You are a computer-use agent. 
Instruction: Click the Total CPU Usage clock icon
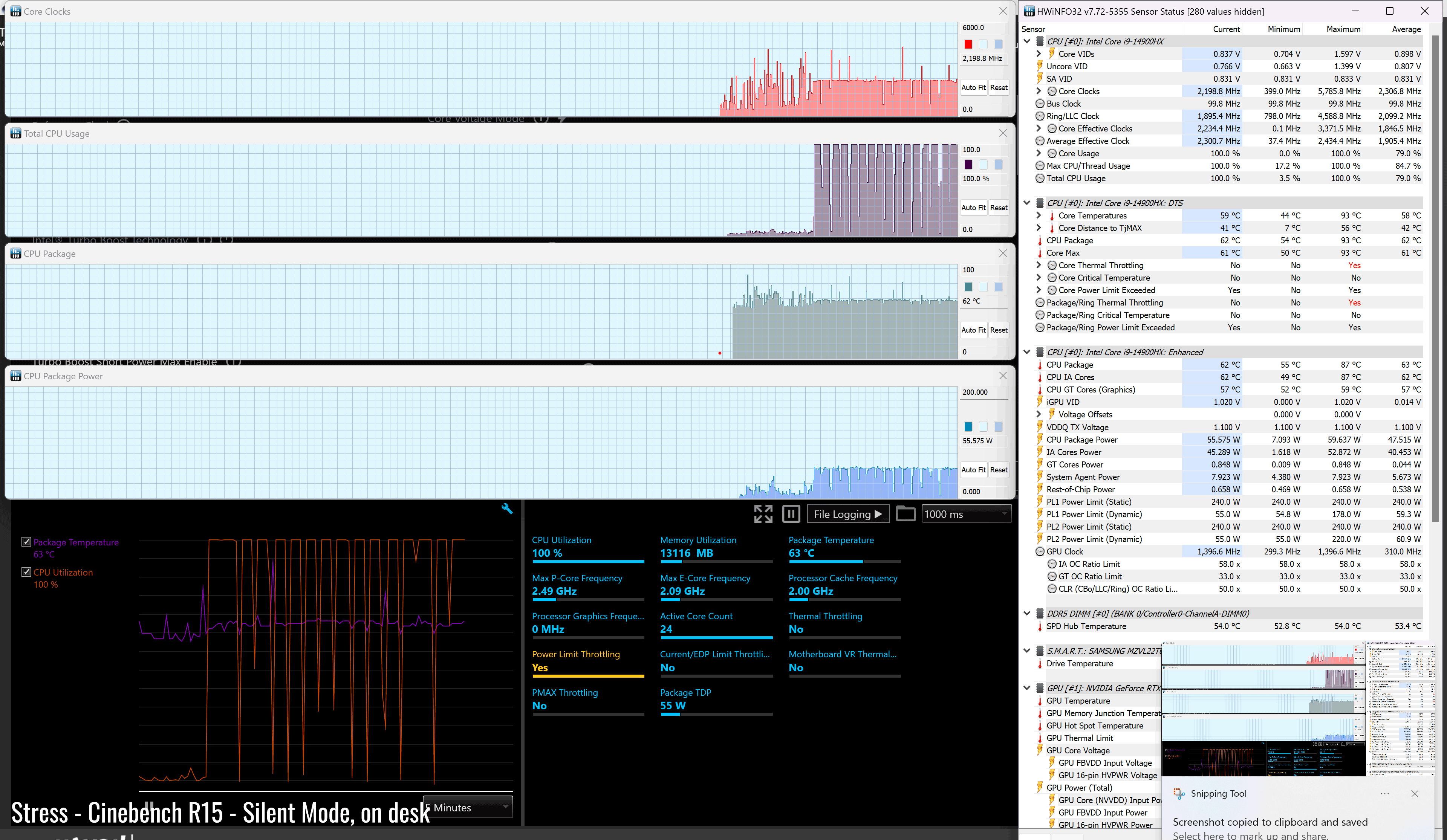[1040, 179]
